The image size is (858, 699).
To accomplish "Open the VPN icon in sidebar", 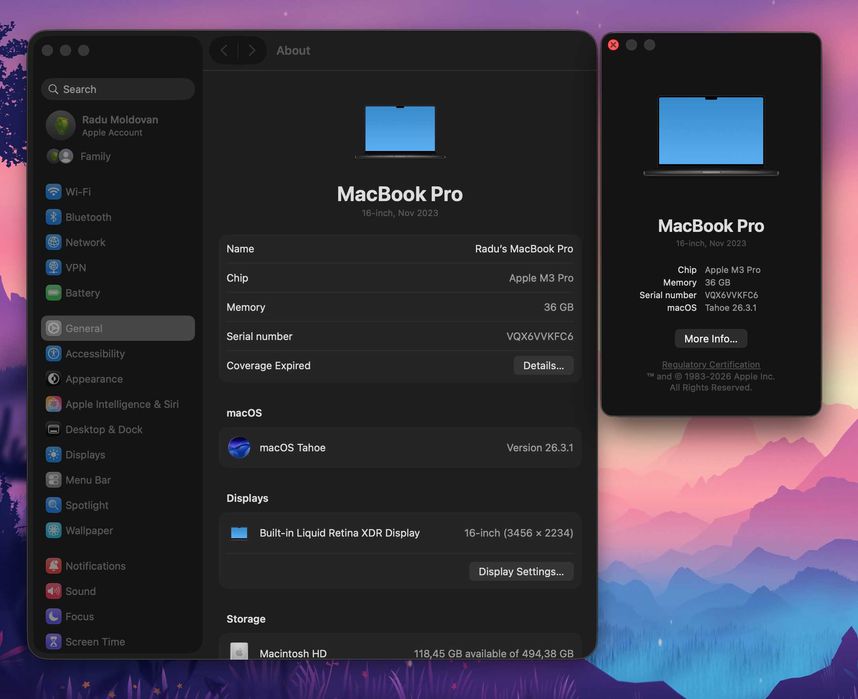I will pyautogui.click(x=53, y=267).
